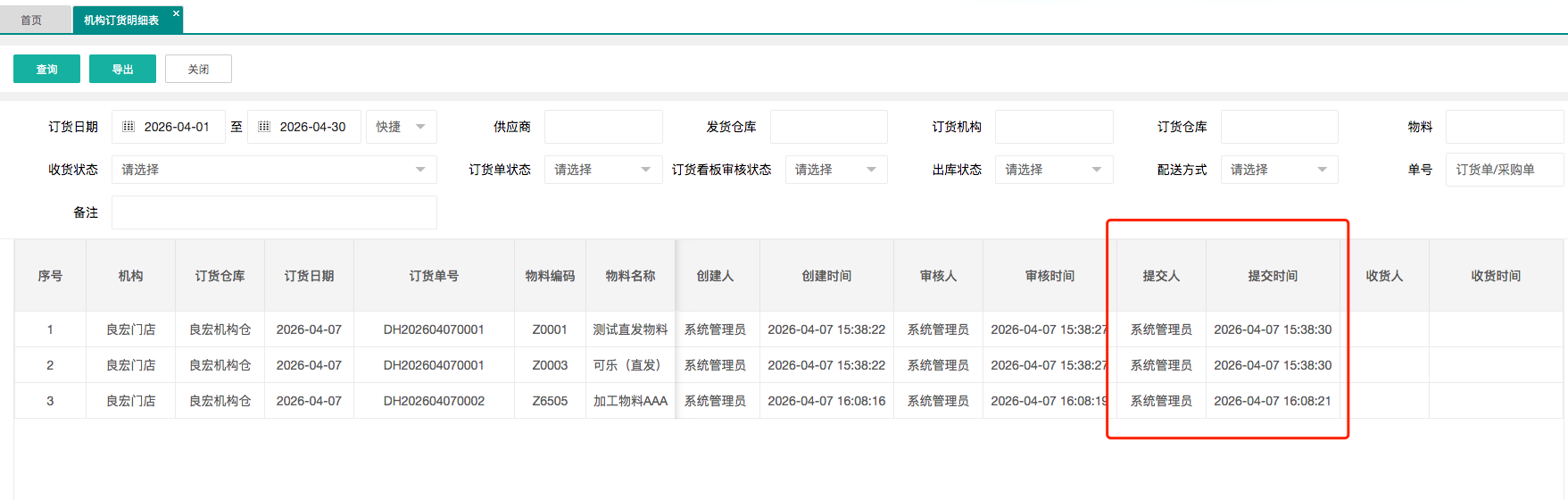
Task: Click audit time 2026-04-07 16:08:19
Action: click(x=1050, y=401)
